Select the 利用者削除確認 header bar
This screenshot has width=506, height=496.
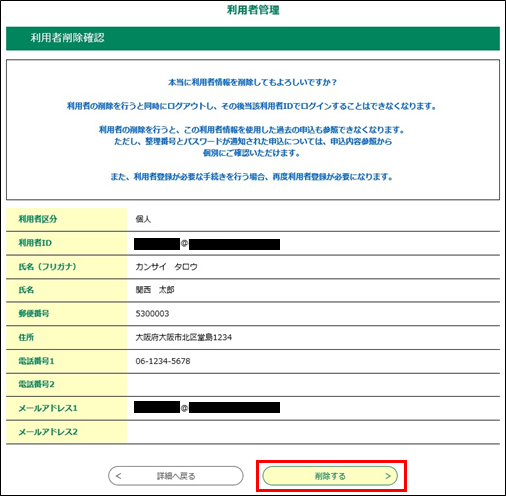253,38
